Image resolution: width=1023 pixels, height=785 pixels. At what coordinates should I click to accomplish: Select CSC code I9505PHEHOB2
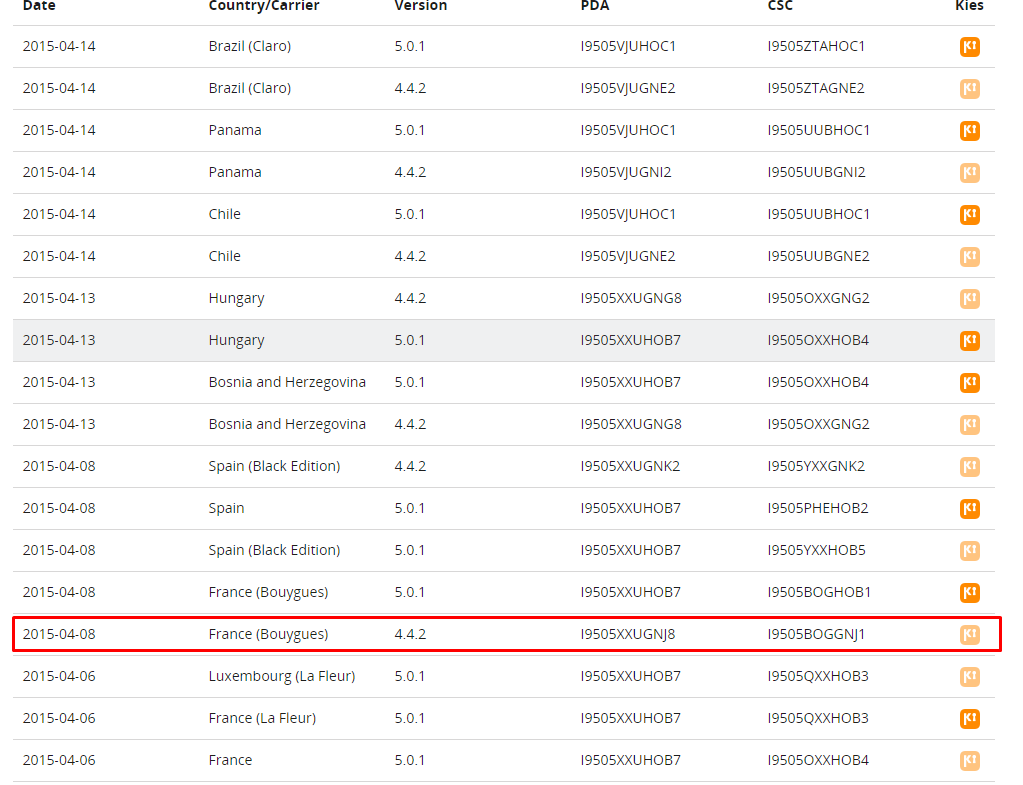[817, 508]
